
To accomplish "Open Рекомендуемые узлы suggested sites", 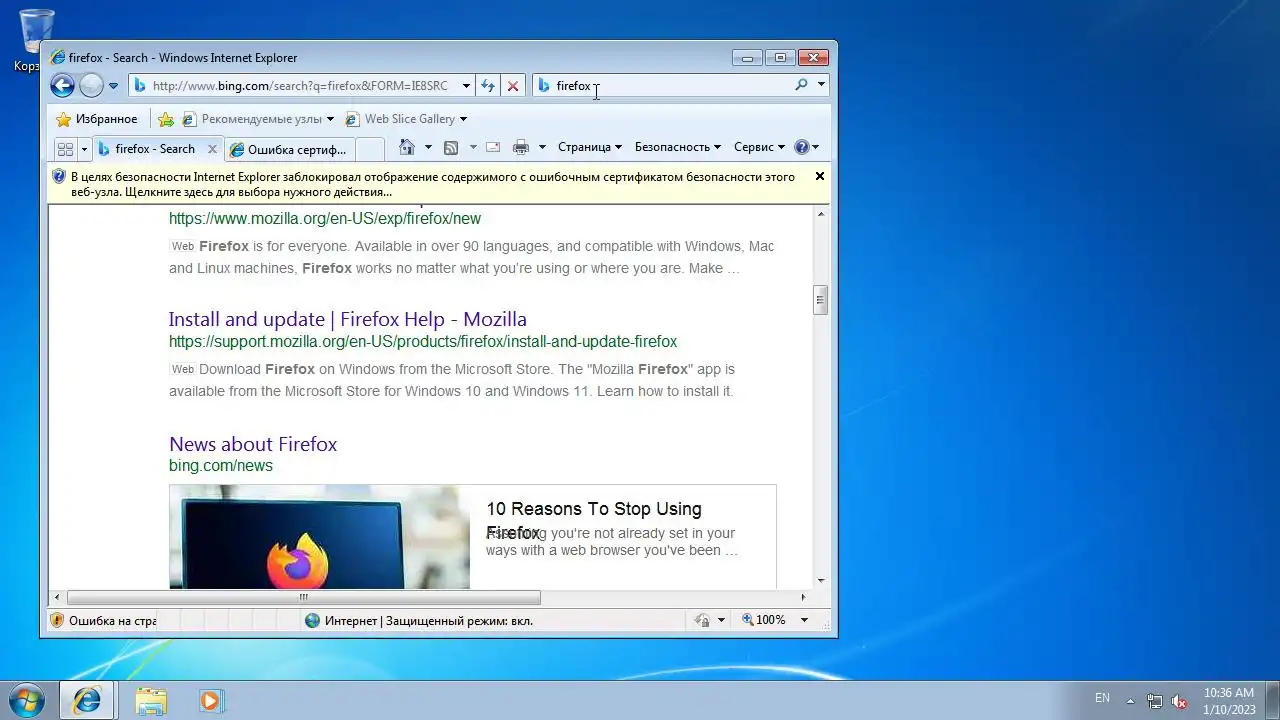I will click(257, 119).
